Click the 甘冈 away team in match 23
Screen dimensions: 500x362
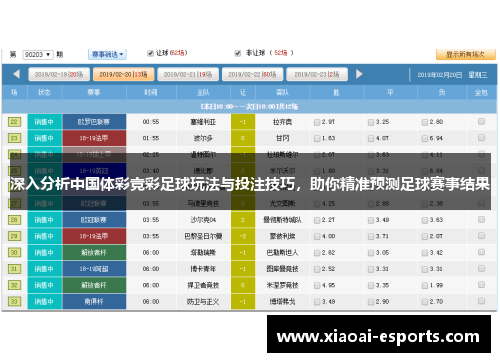pyautogui.click(x=282, y=138)
